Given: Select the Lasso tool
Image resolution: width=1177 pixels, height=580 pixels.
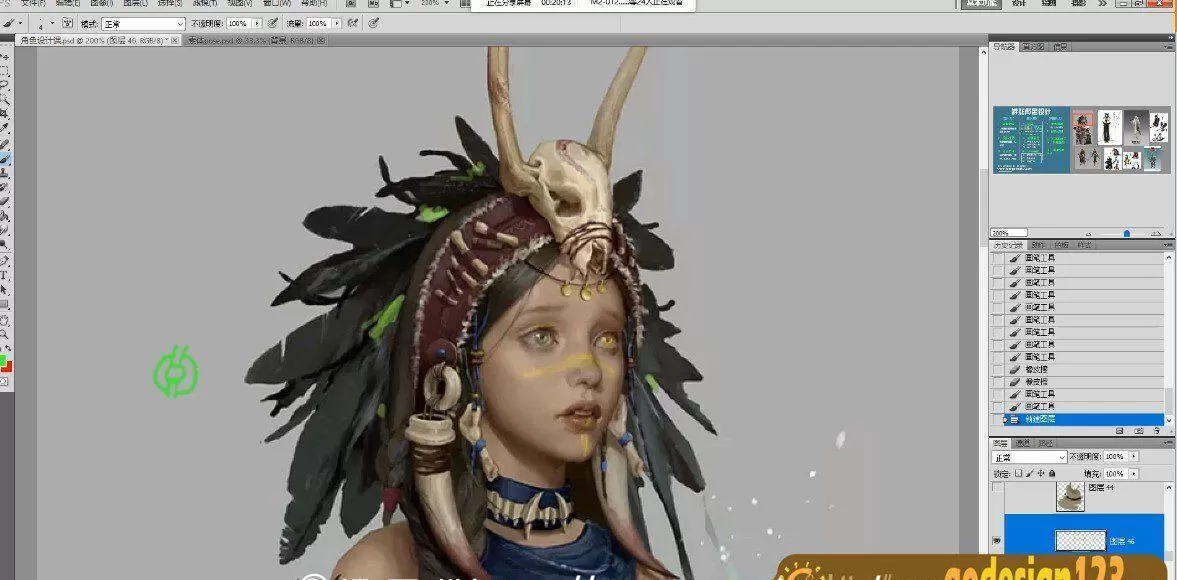Looking at the screenshot, I should 5,86.
